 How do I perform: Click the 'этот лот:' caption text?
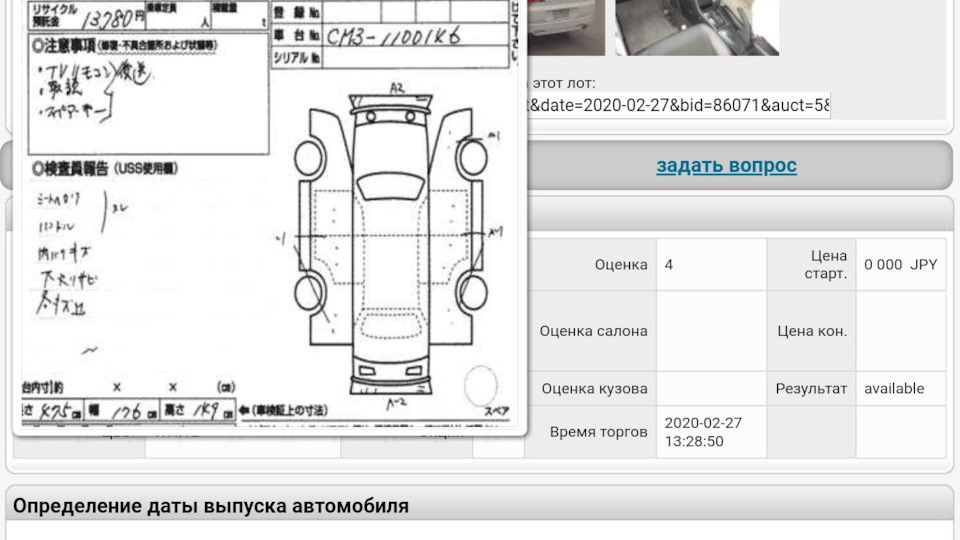pos(563,83)
